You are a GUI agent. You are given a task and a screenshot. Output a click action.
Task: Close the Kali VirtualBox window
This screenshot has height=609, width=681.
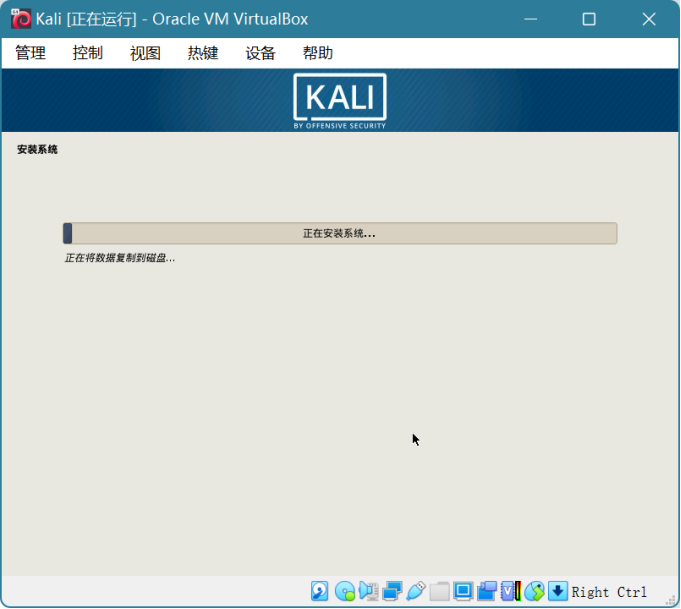click(649, 19)
